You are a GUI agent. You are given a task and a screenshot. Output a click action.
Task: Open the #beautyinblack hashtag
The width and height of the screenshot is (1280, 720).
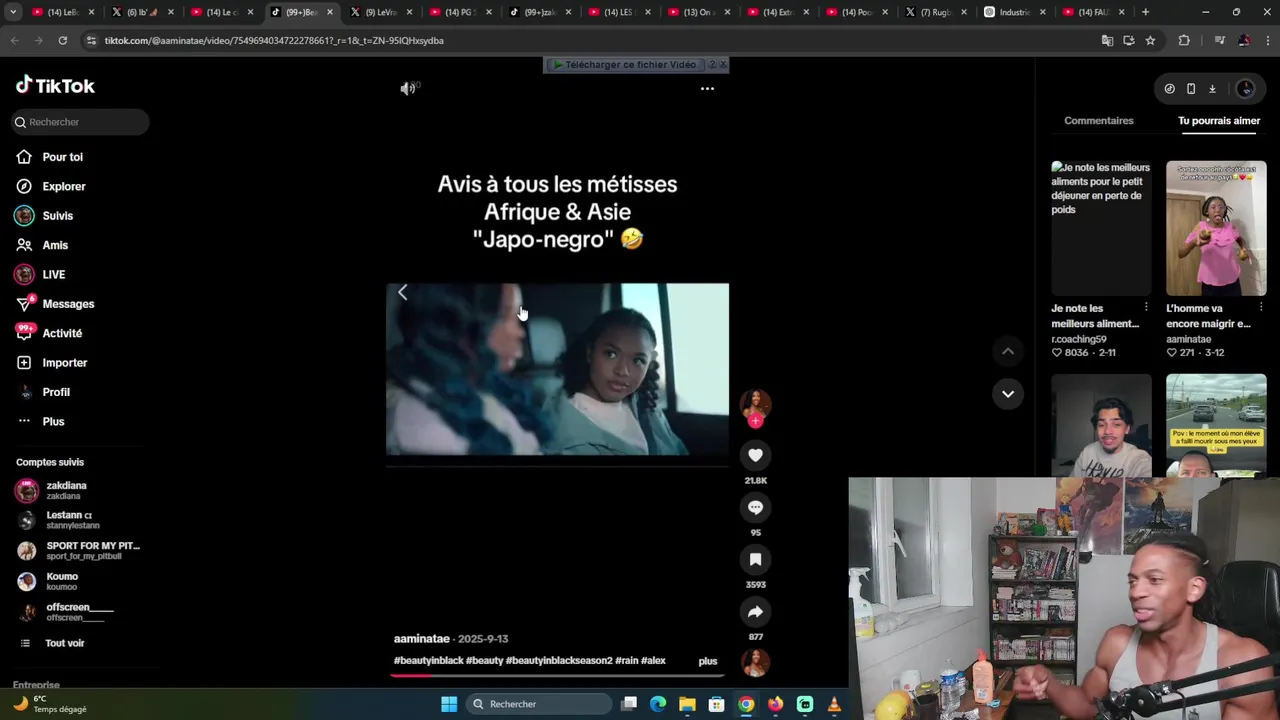tap(428, 661)
